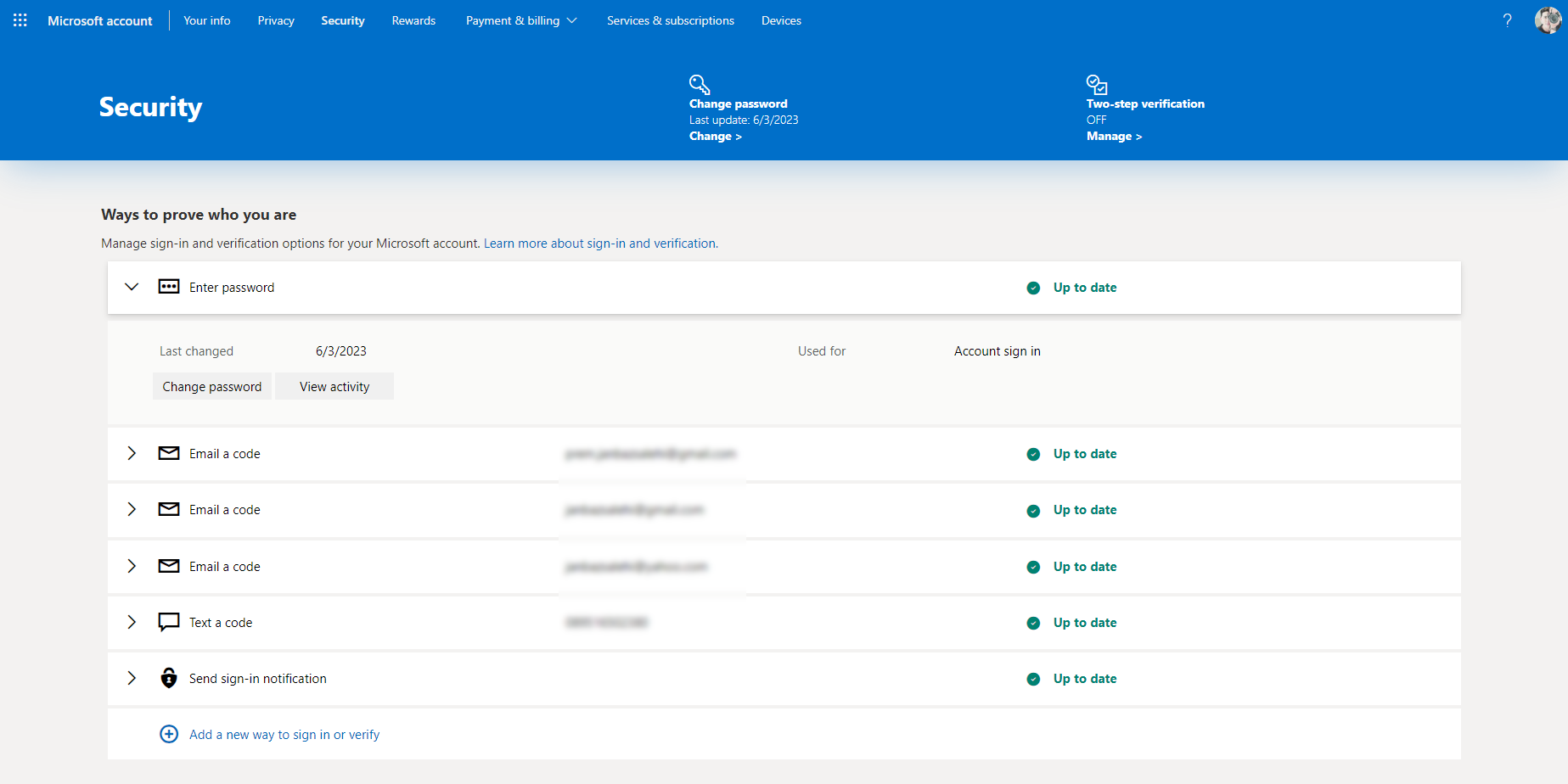Click the Microsoft account home link
This screenshot has width=1568, height=784.
coord(100,20)
